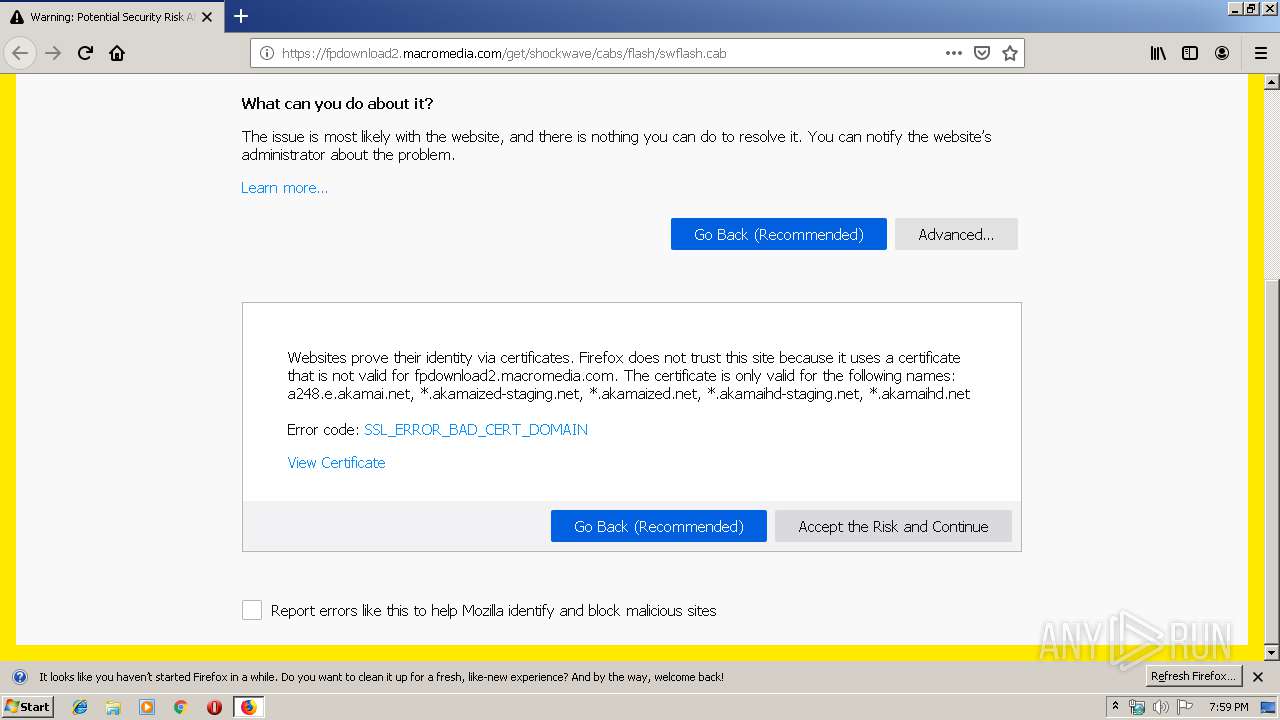Click the browser Back arrow button
The image size is (1280, 720).
click(20, 53)
